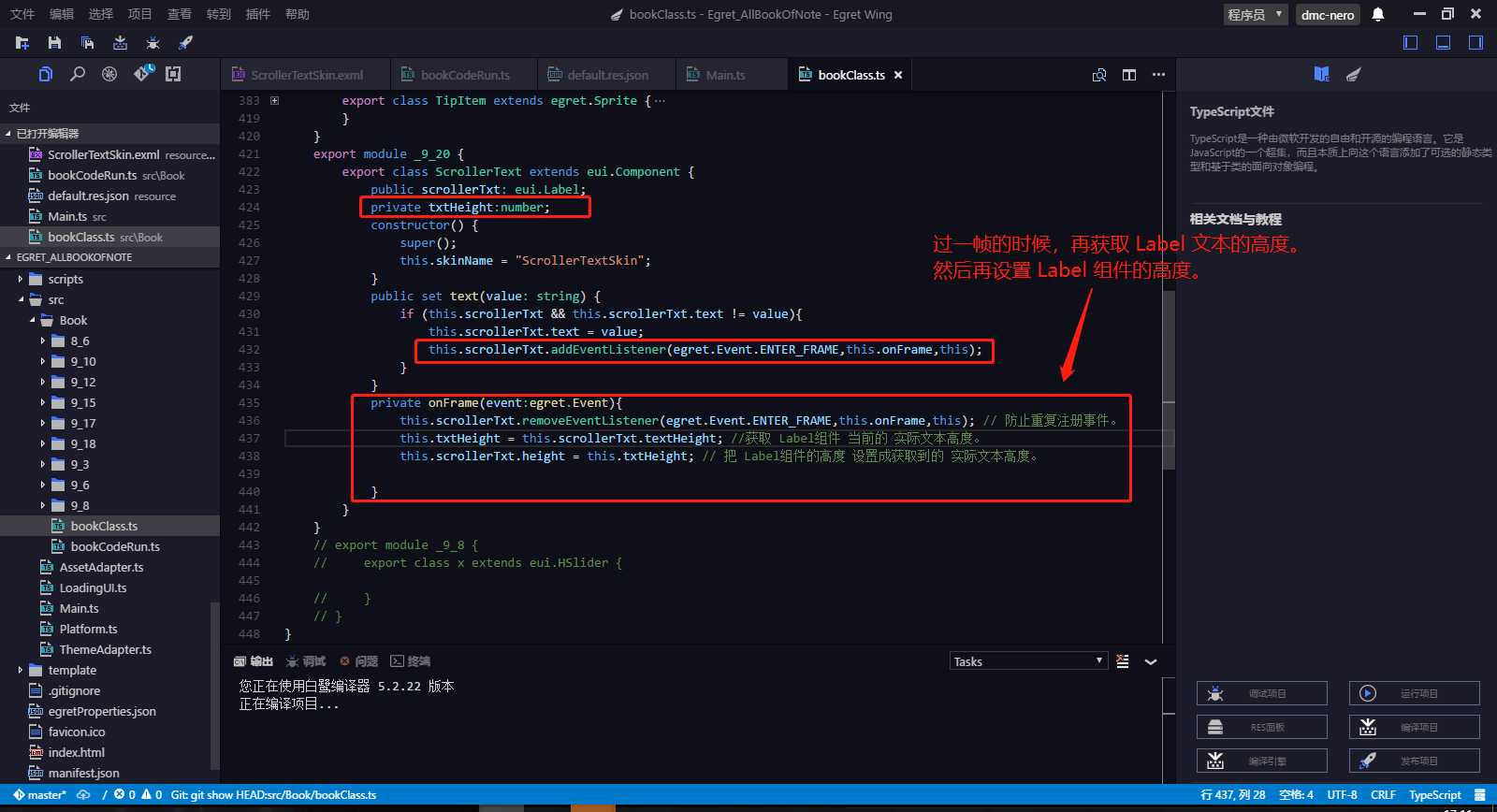This screenshot has height=812, width=1497.
Task: Open the debug sidebar view
Action: pos(109,74)
